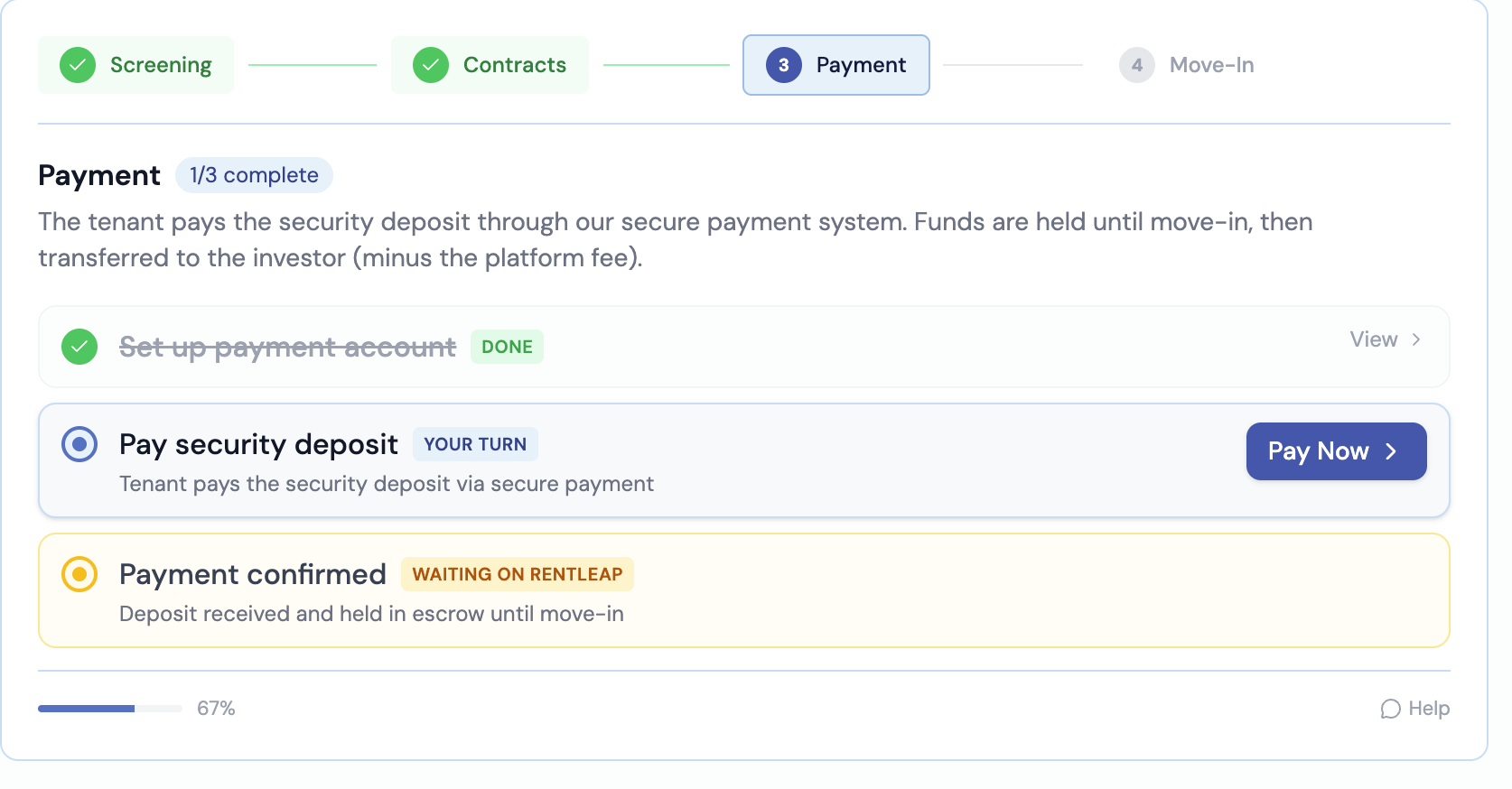Viewport: 1512px width, 789px height.
Task: Click the Contracts step green checkmark icon
Action: 431,65
